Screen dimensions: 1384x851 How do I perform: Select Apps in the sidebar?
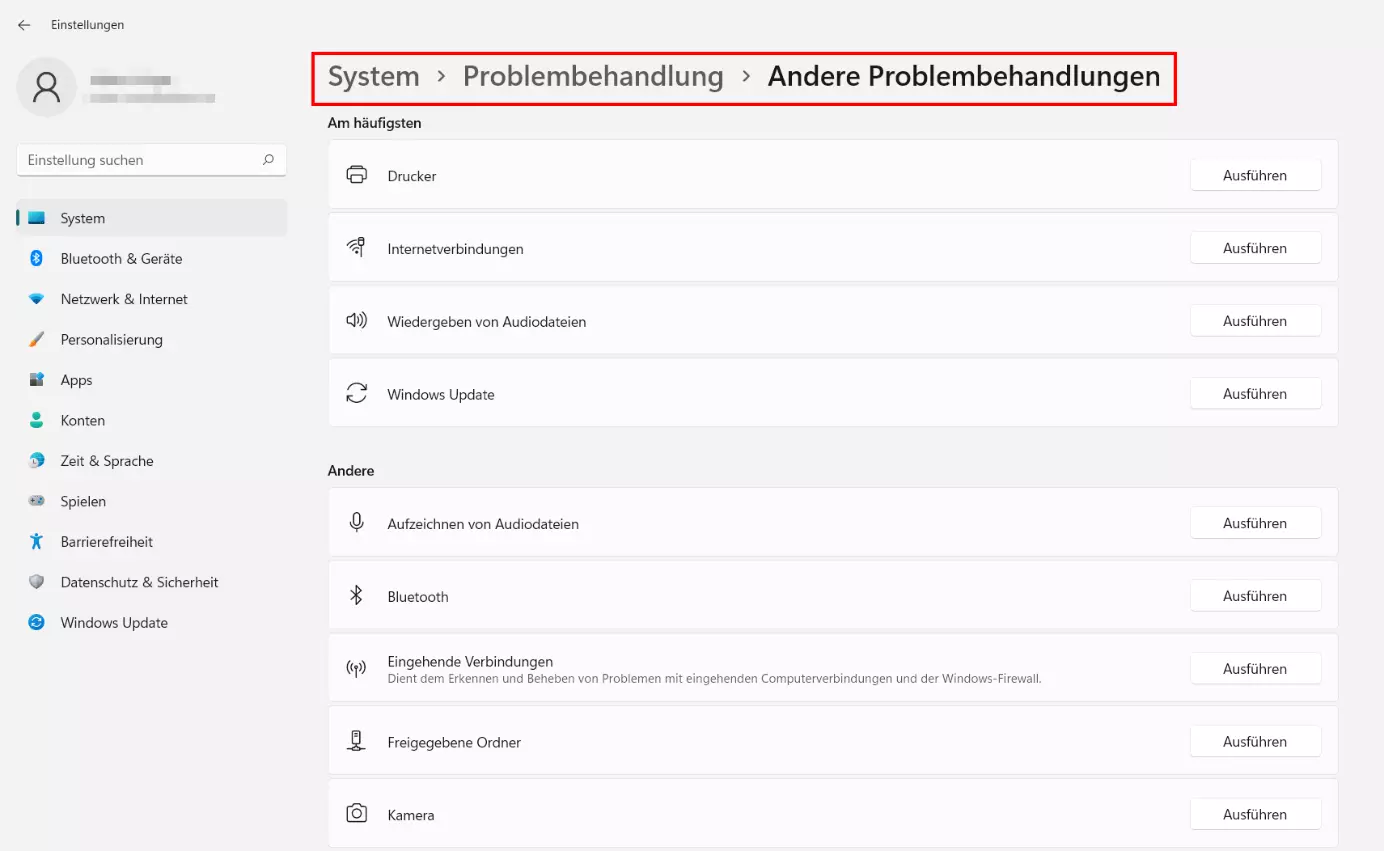point(152,380)
